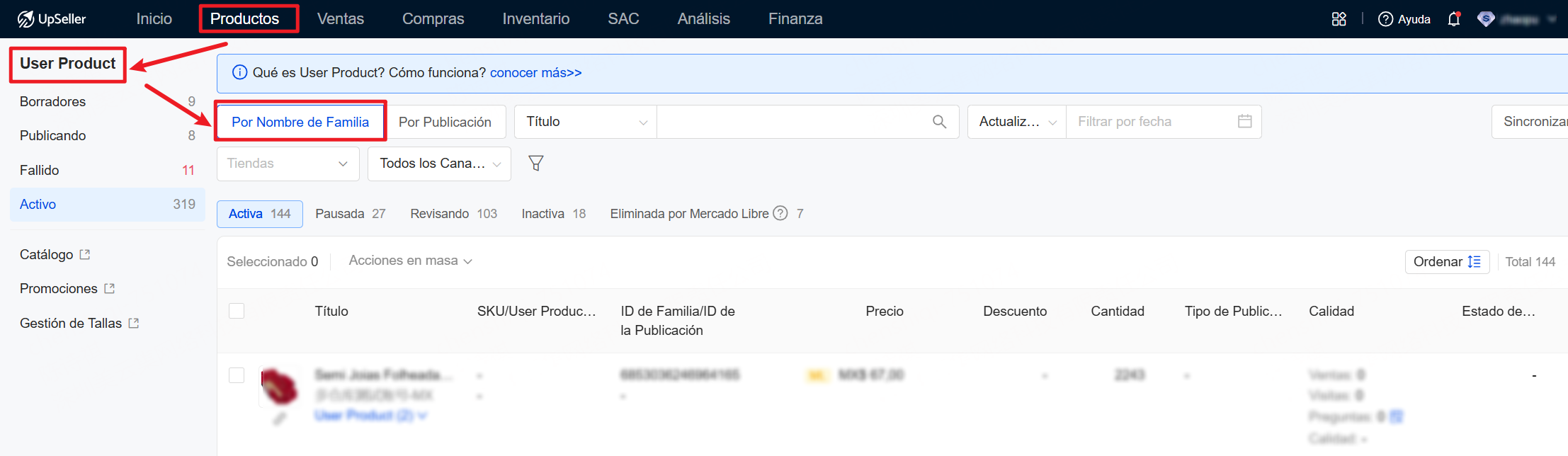The image size is (1568, 456).
Task: Click the Ordenar sort button
Action: (x=1447, y=261)
